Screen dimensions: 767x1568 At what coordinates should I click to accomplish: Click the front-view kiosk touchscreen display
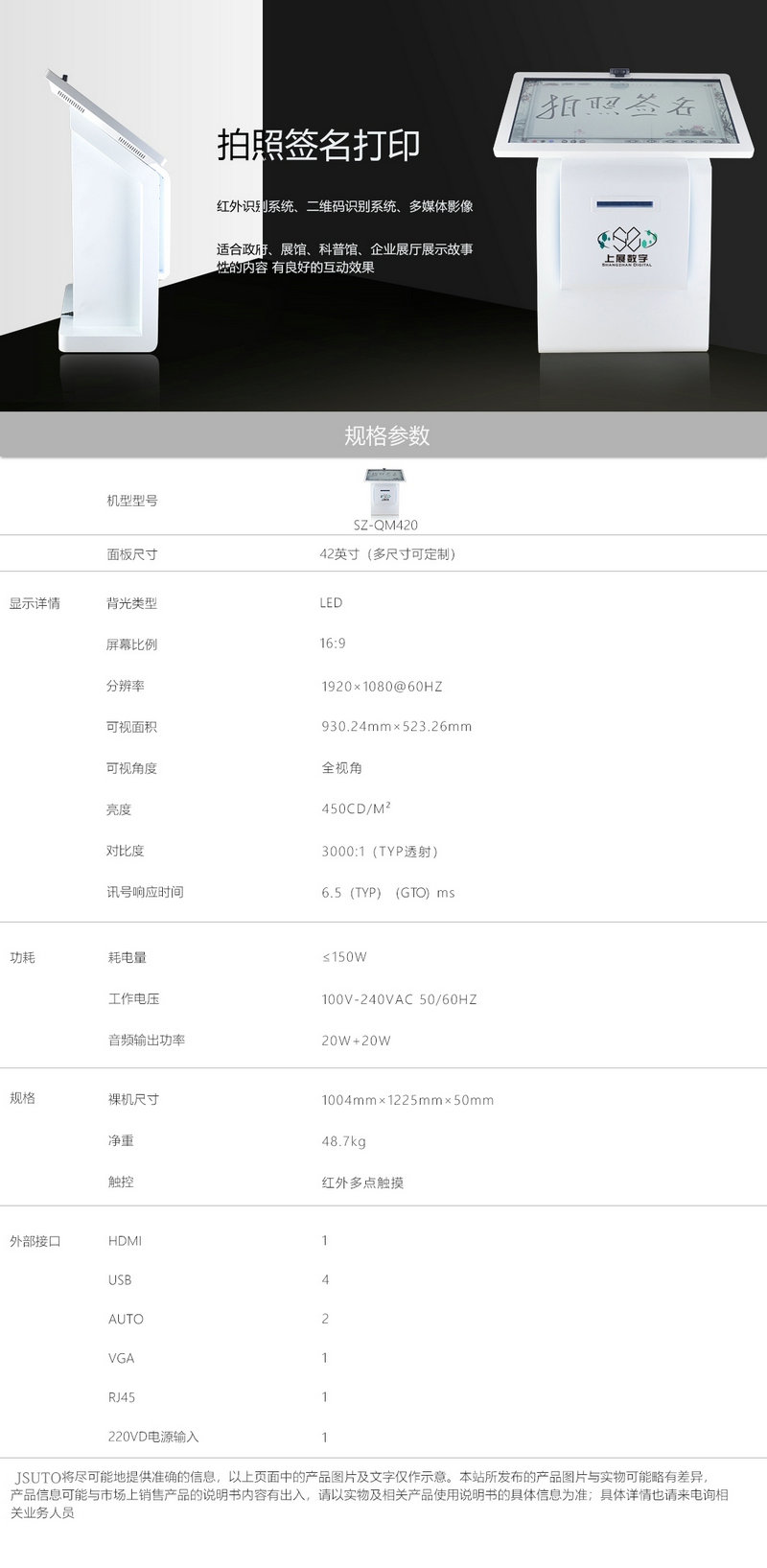click(616, 111)
